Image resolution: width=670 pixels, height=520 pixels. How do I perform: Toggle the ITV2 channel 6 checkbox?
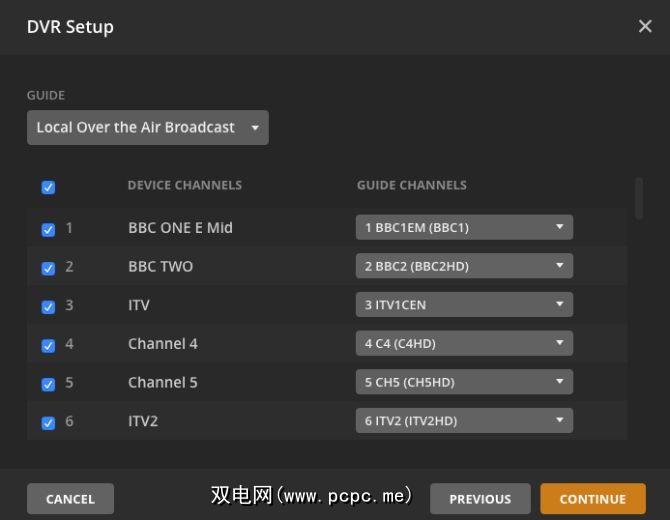(x=48, y=423)
